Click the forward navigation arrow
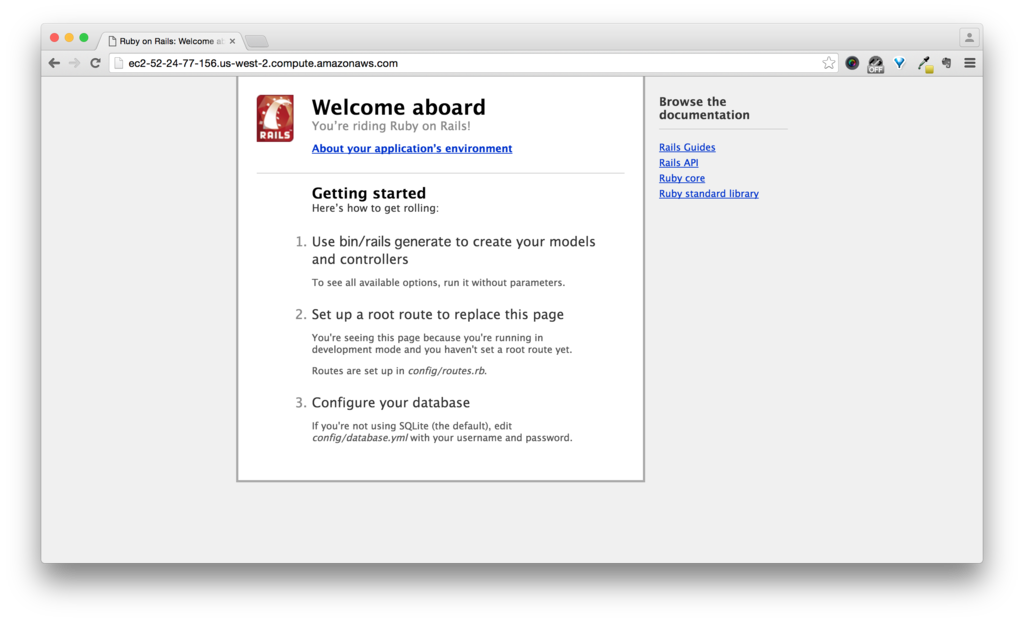This screenshot has width=1024, height=622. [x=74, y=62]
